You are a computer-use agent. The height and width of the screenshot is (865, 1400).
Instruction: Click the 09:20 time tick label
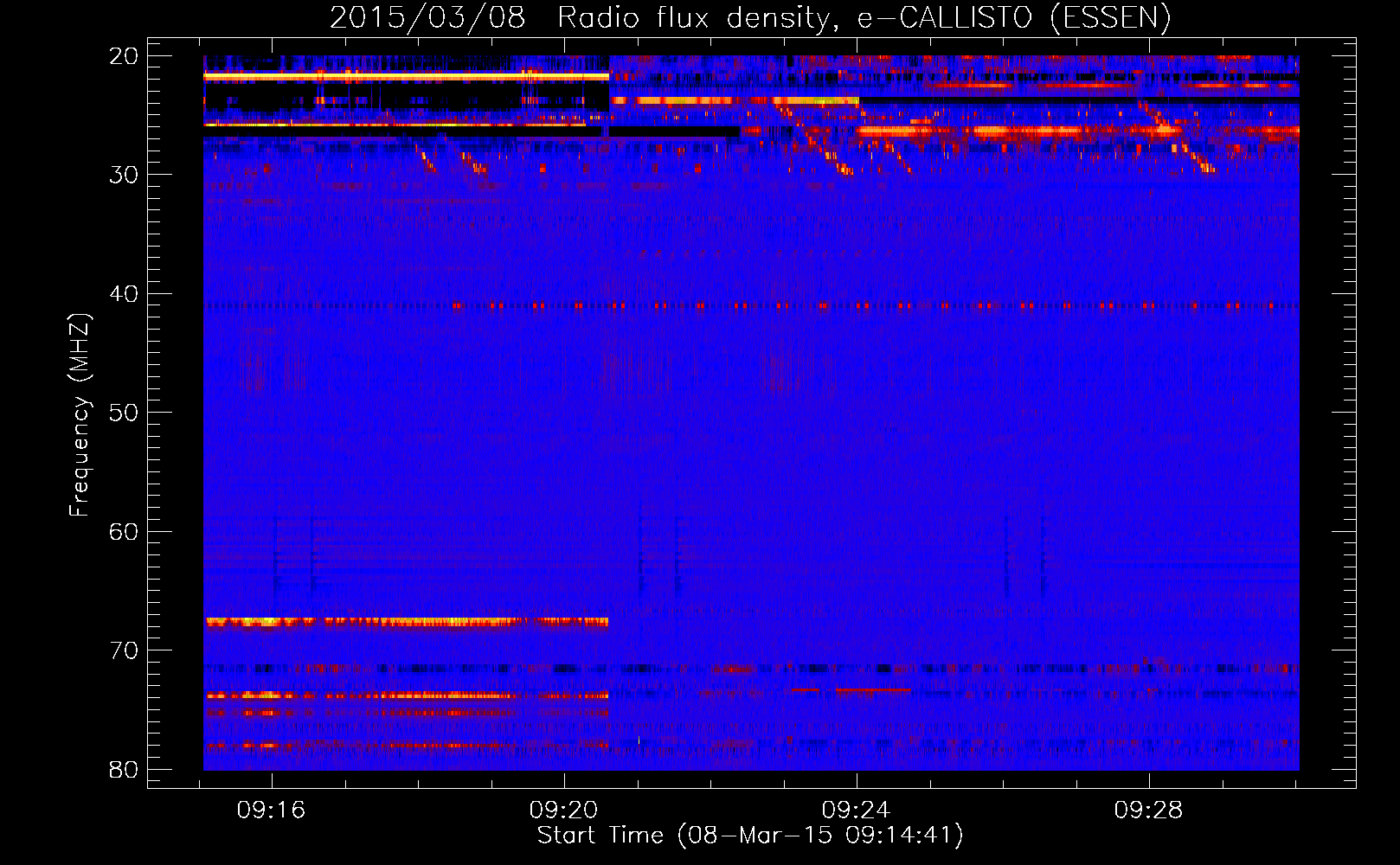point(564,811)
